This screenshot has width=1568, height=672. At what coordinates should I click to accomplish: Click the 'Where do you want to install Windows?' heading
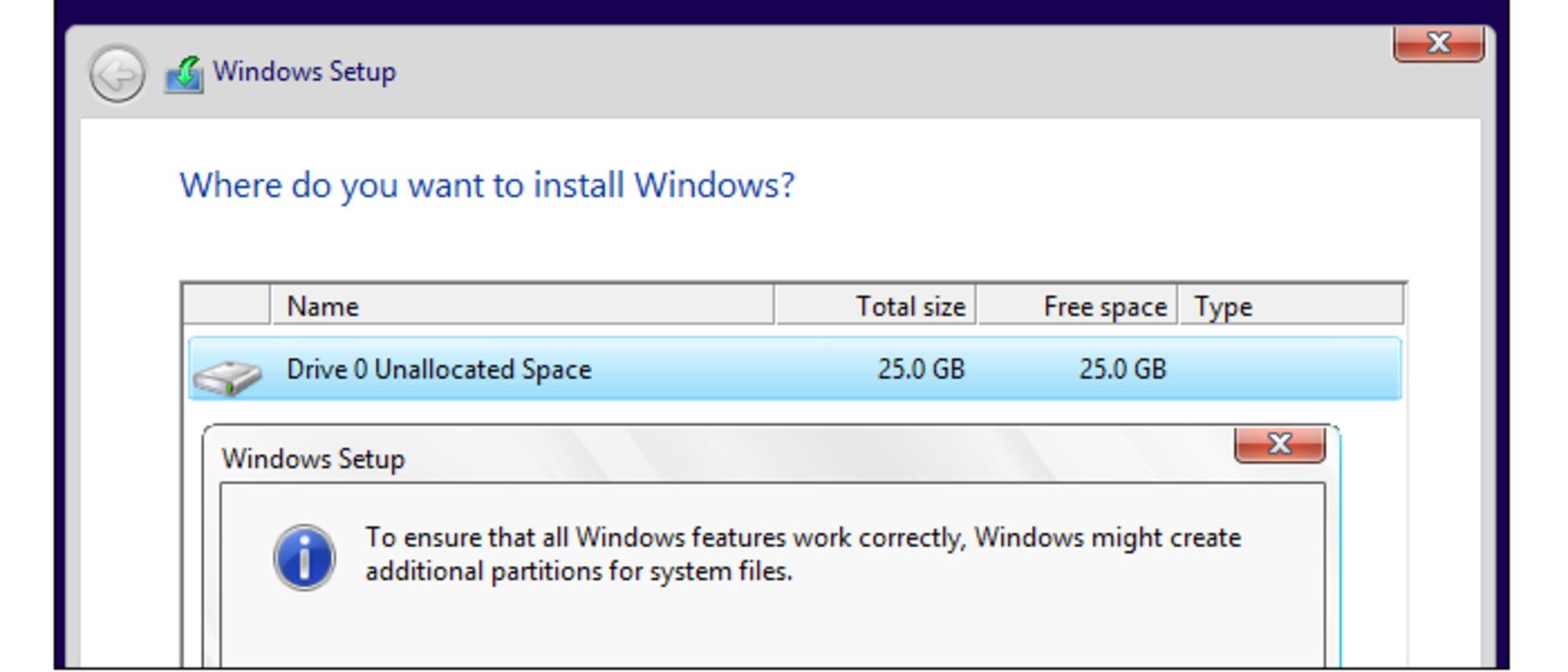click(x=487, y=185)
